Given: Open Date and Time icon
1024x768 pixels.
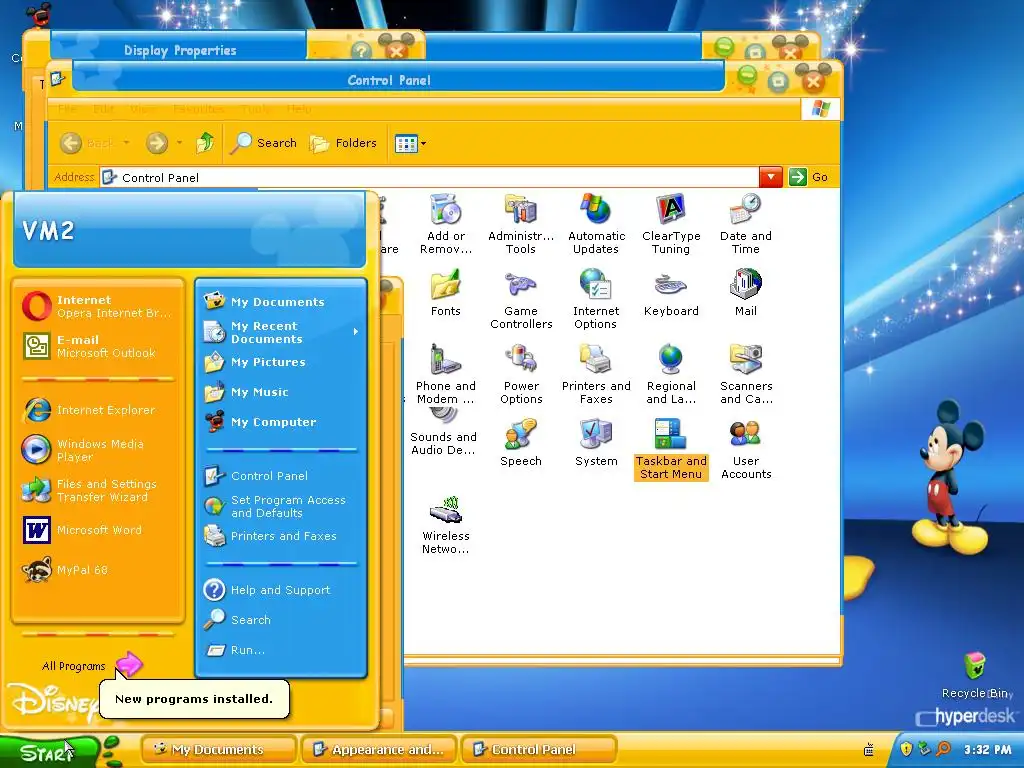Looking at the screenshot, I should (x=746, y=223).
